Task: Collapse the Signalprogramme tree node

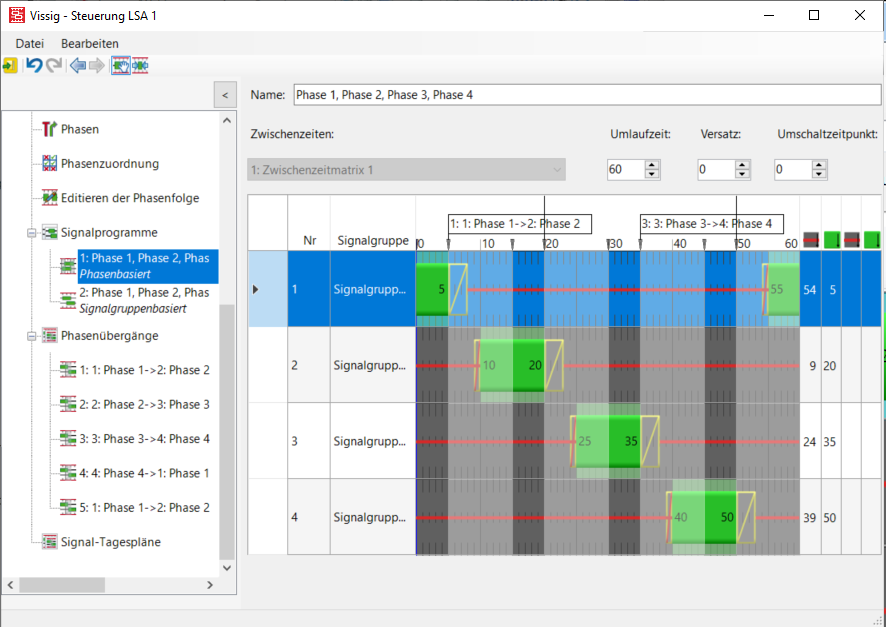Action: 32,233
